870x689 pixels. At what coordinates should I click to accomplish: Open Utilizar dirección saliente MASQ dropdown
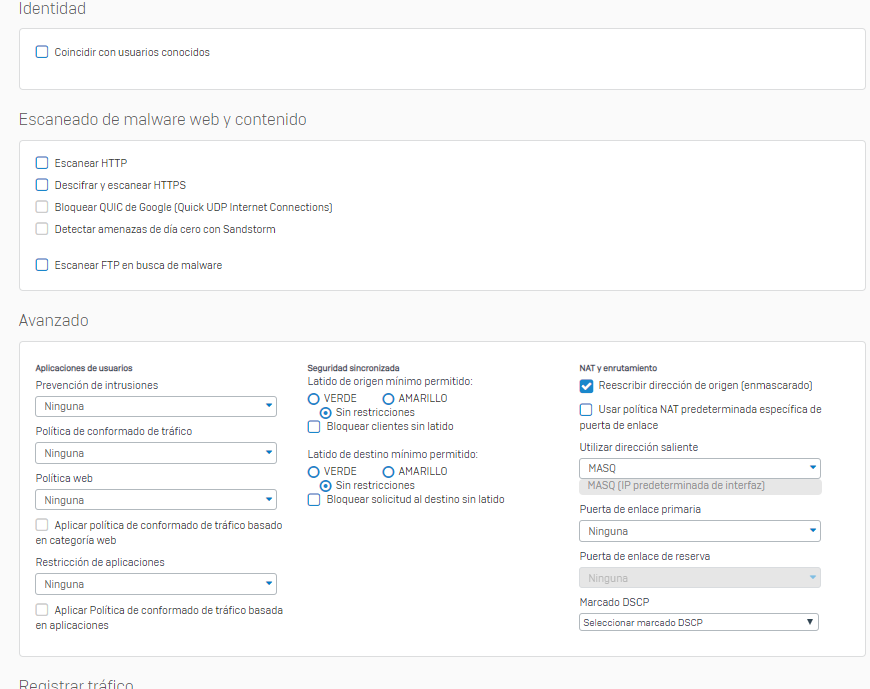point(699,468)
